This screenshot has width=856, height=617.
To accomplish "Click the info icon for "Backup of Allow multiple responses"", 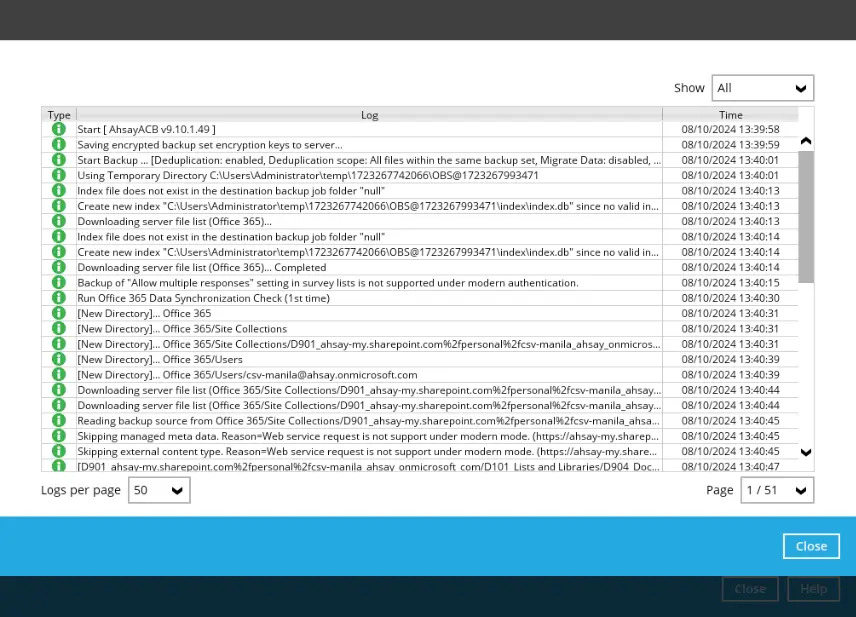I will click(58, 282).
